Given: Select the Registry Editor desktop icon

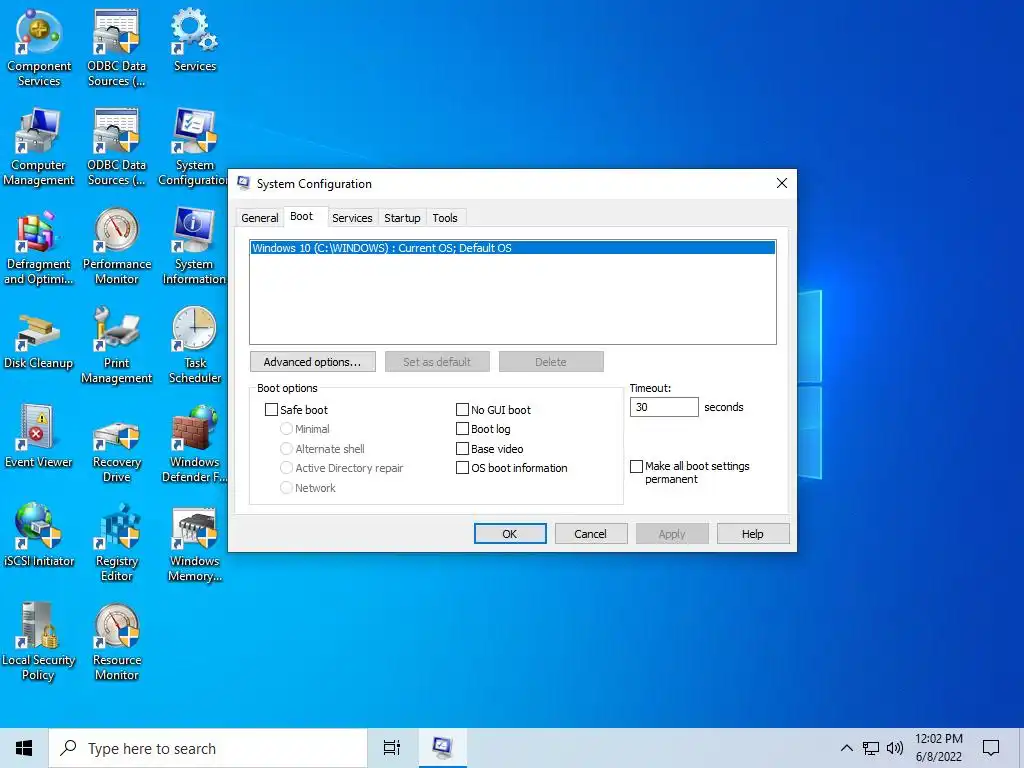Looking at the screenshot, I should (116, 543).
